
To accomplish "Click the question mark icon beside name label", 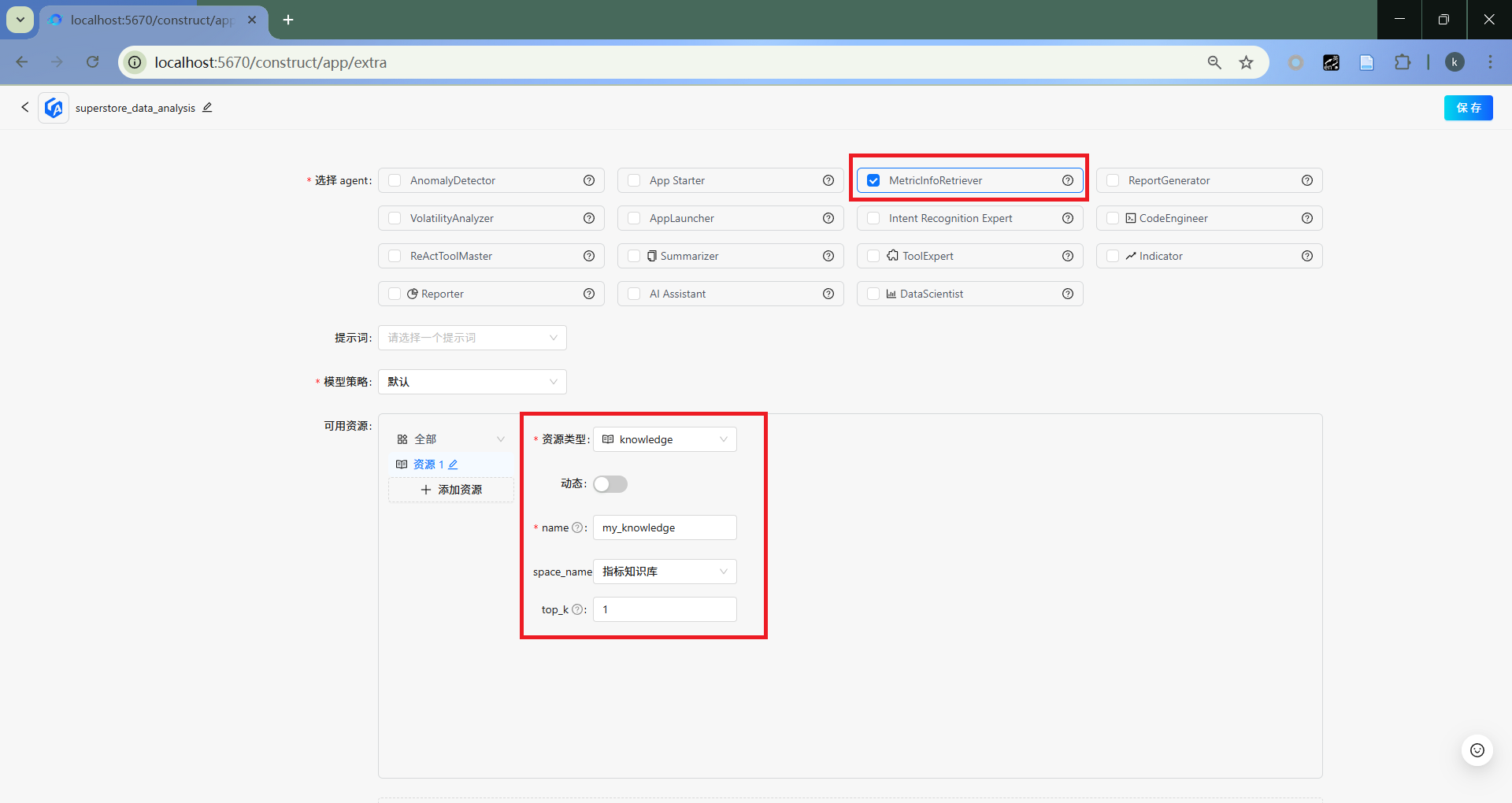I will (577, 527).
